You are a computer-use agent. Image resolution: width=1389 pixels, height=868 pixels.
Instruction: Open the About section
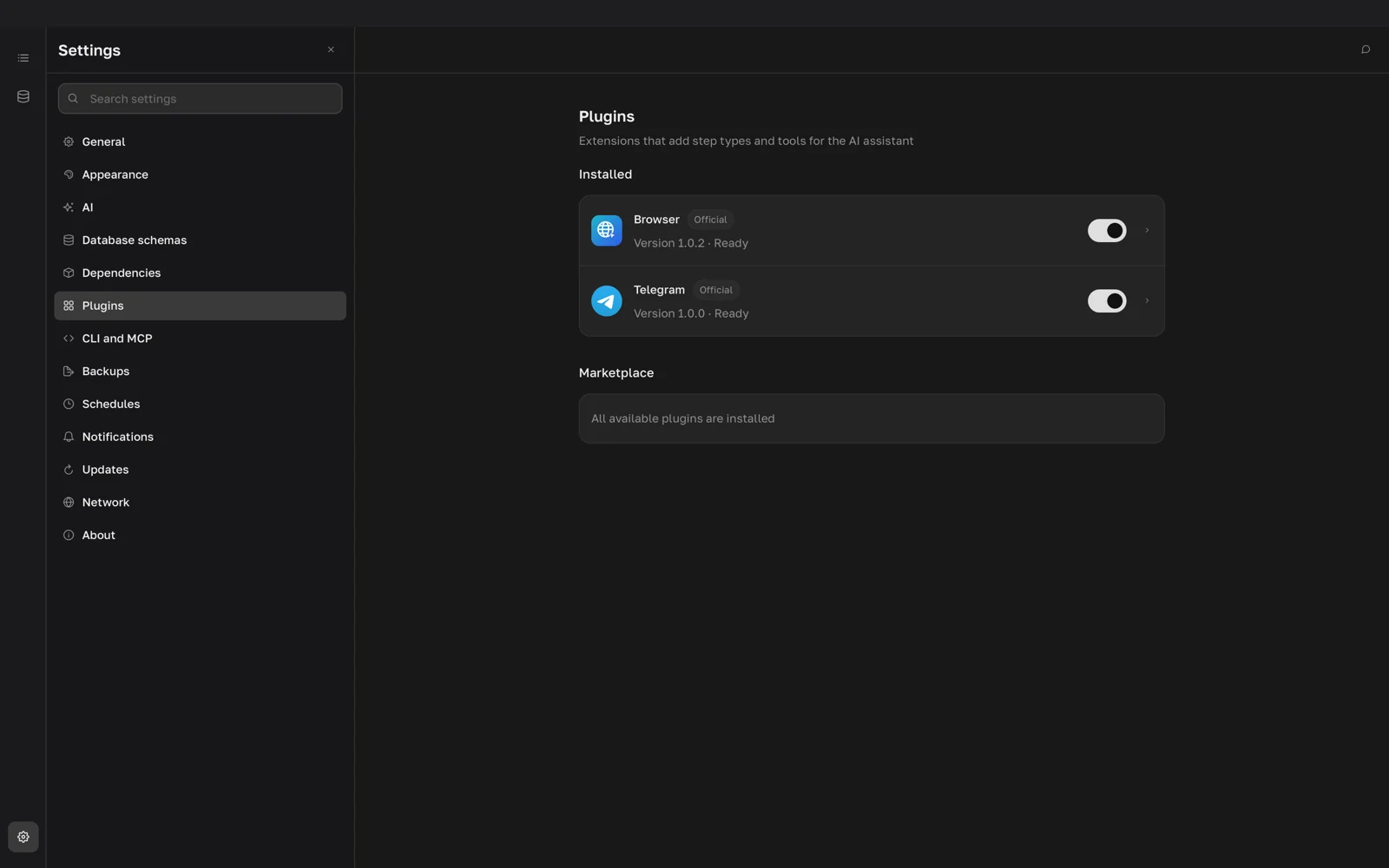tap(201, 536)
